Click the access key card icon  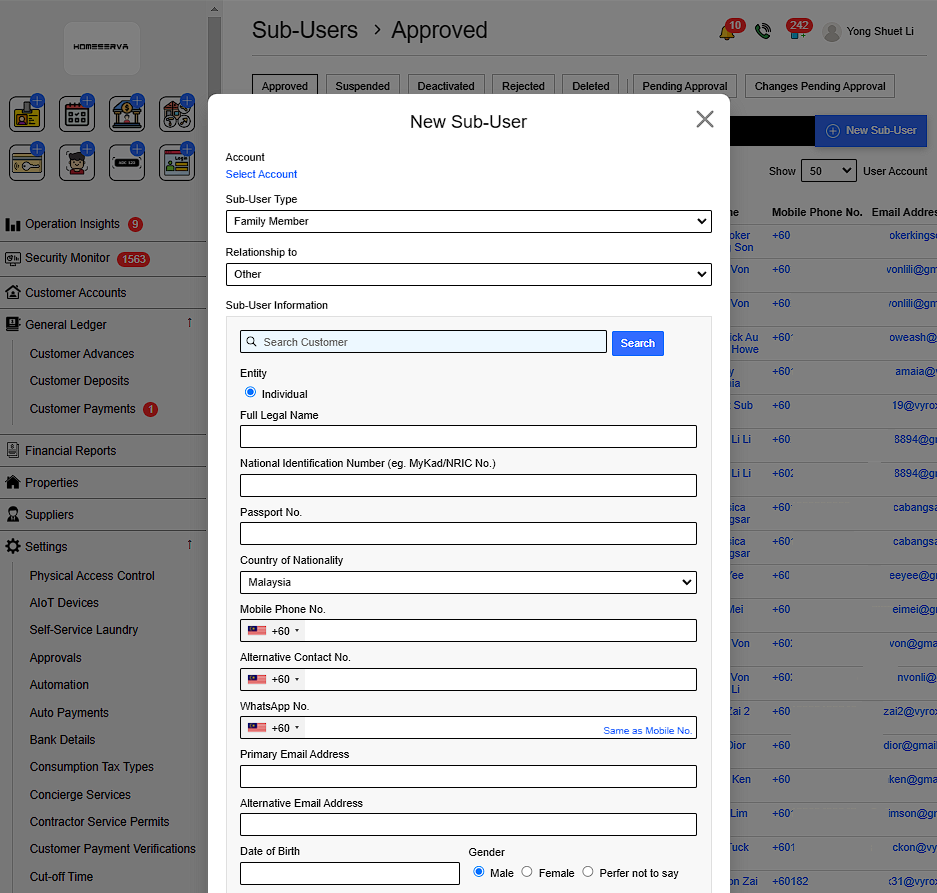tap(27, 163)
